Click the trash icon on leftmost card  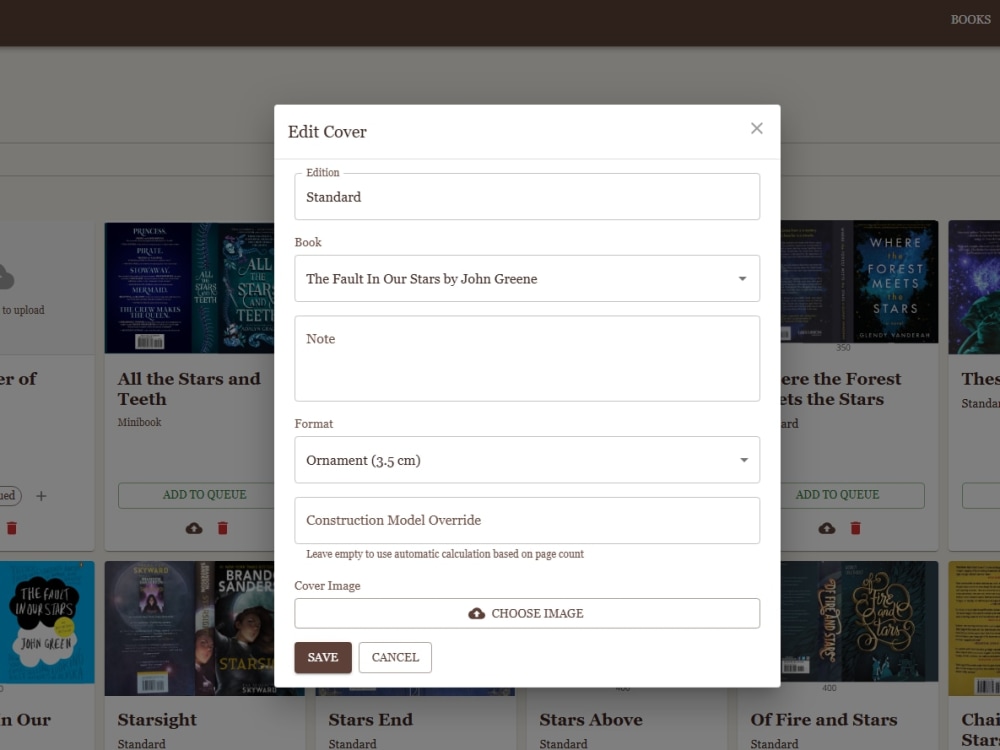pyautogui.click(x=11, y=528)
